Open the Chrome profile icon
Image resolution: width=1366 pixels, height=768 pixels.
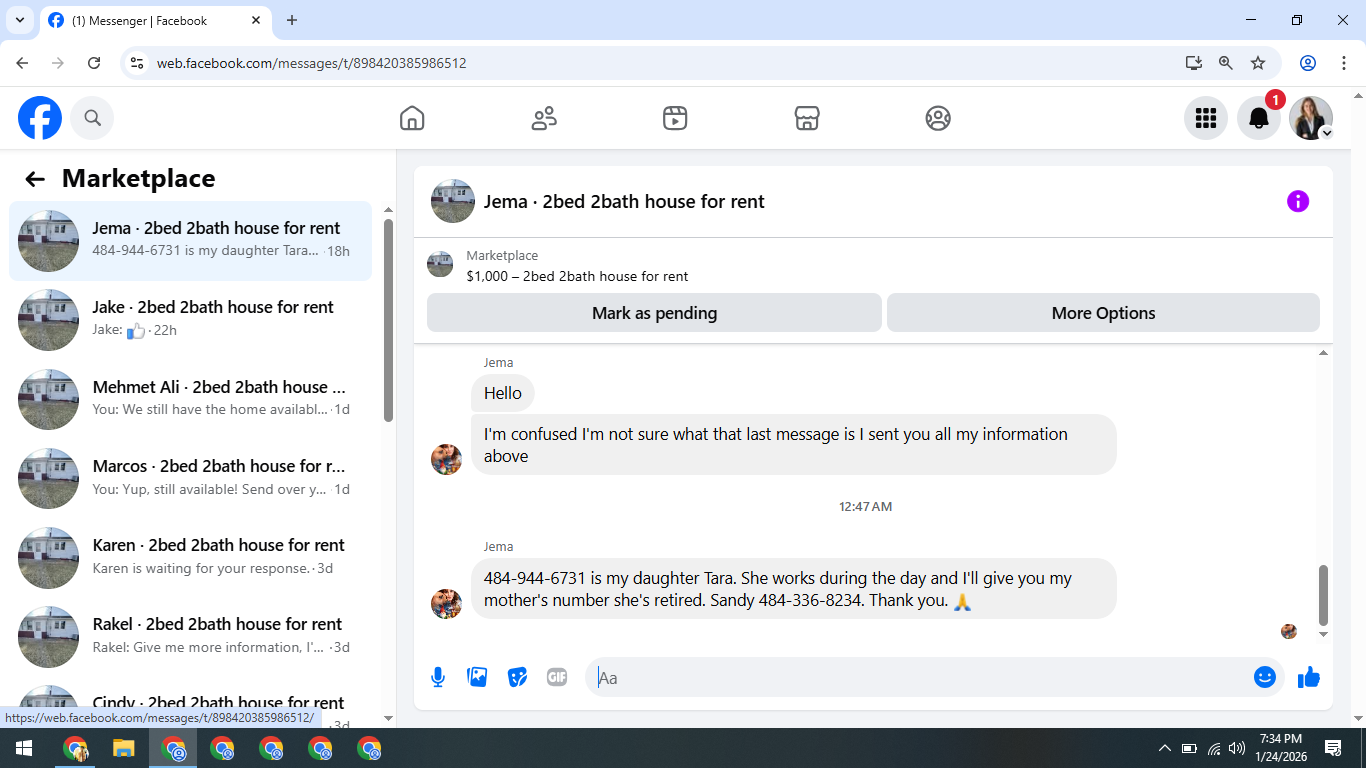[1308, 63]
